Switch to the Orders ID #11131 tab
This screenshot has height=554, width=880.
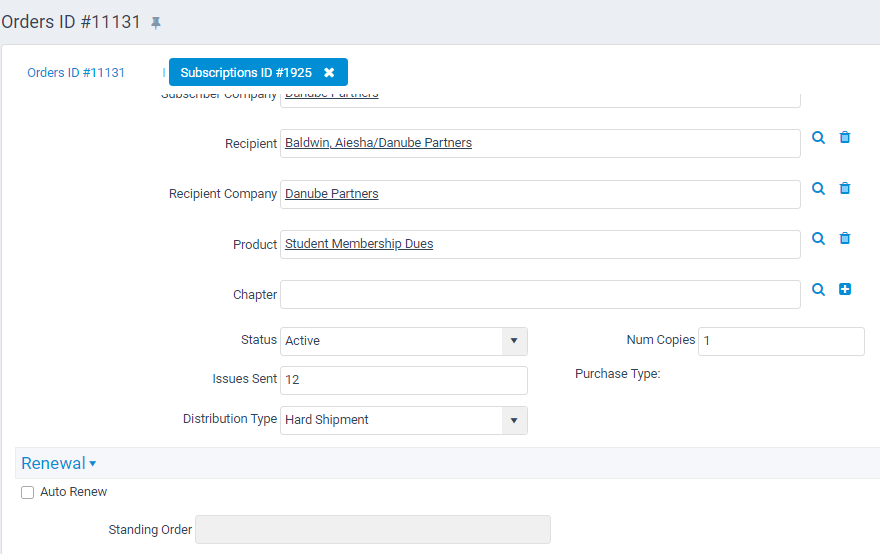(x=76, y=73)
